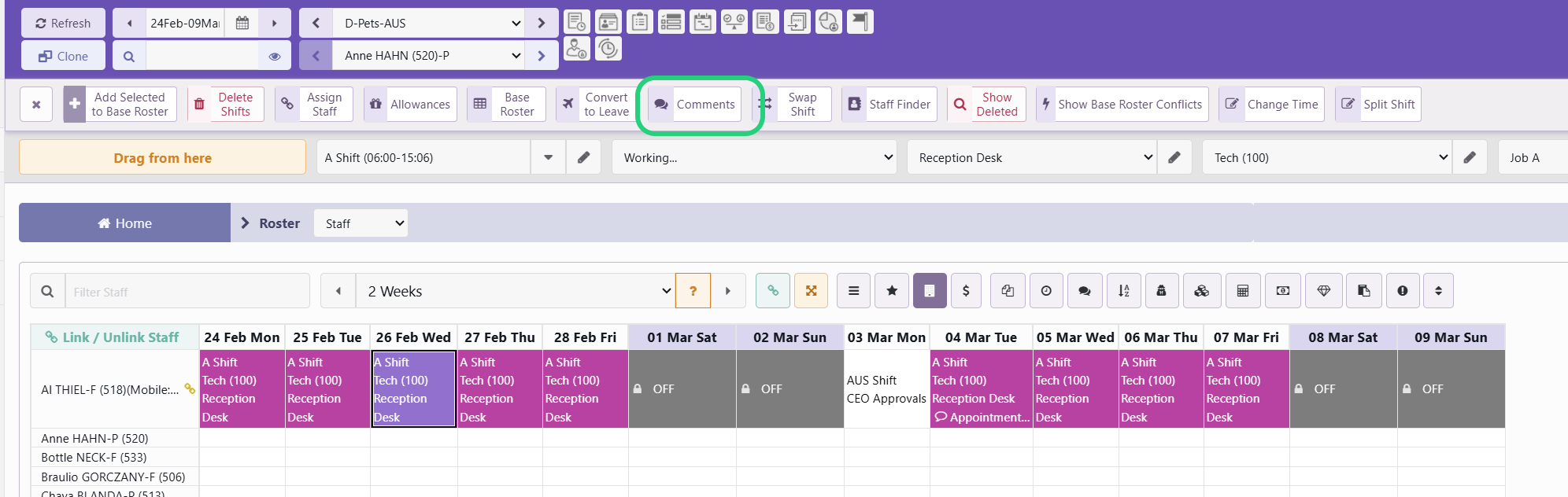This screenshot has height=497, width=1568.
Task: Toggle the eye visibility icon beside search
Action: tap(275, 56)
